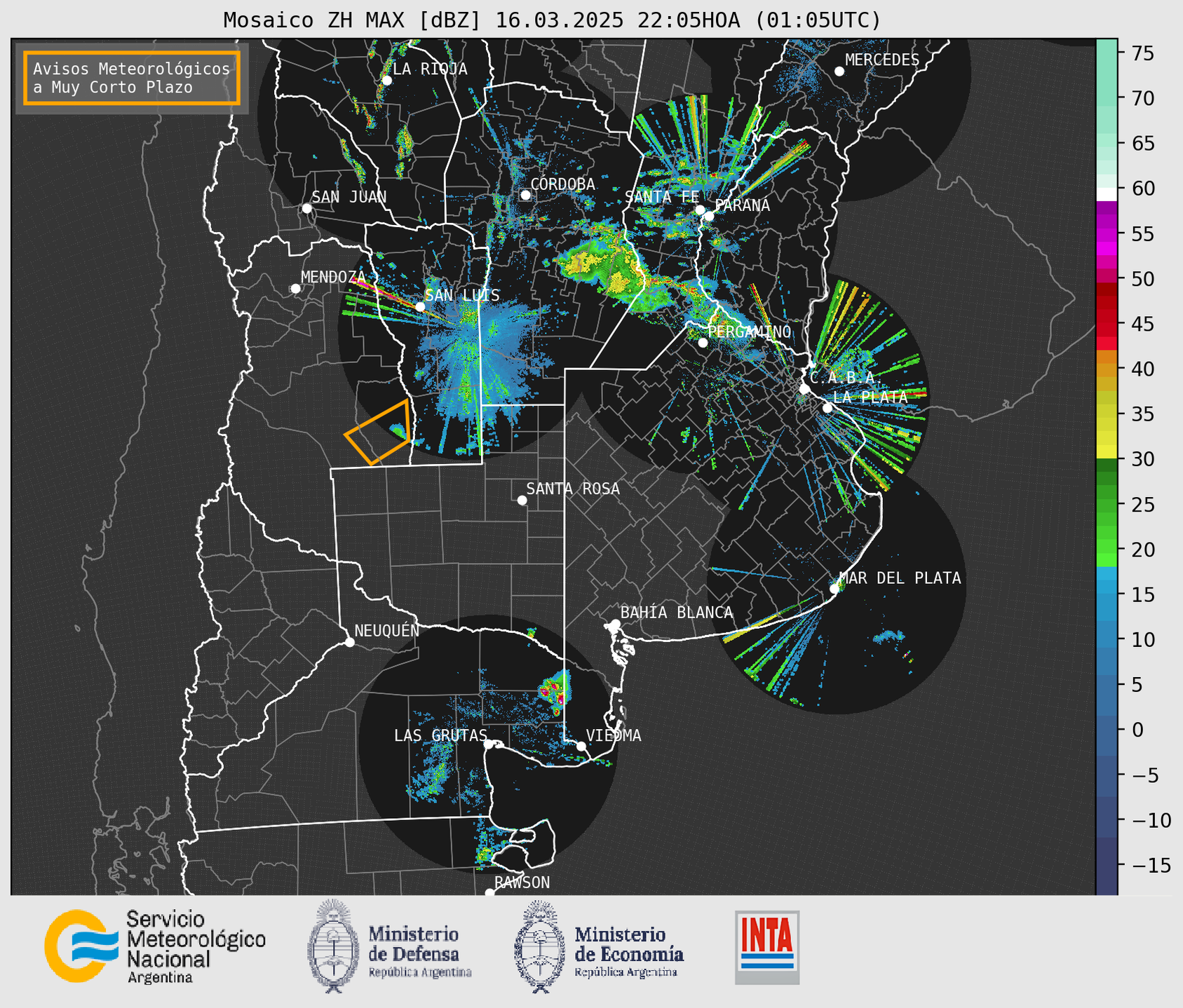Click the MENDOZA city marker dot
This screenshot has height=1008, width=1183.
[x=295, y=289]
